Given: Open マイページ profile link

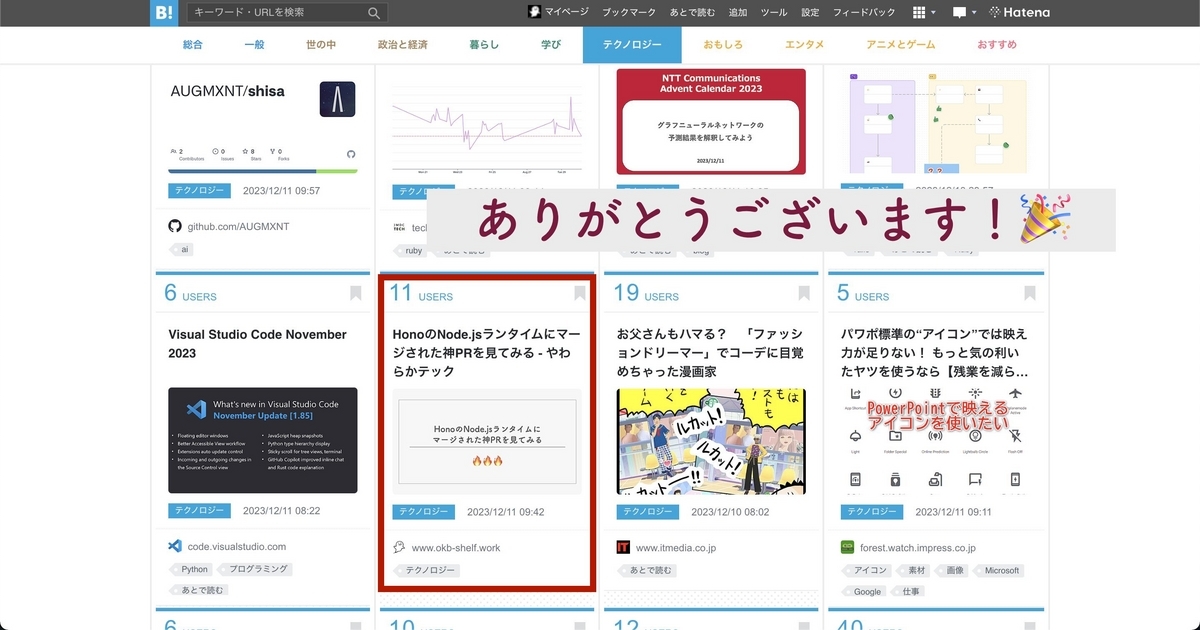Looking at the screenshot, I should pos(557,13).
